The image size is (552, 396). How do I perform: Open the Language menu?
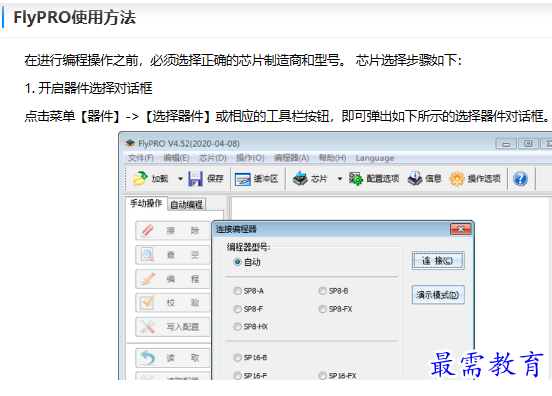(x=375, y=158)
